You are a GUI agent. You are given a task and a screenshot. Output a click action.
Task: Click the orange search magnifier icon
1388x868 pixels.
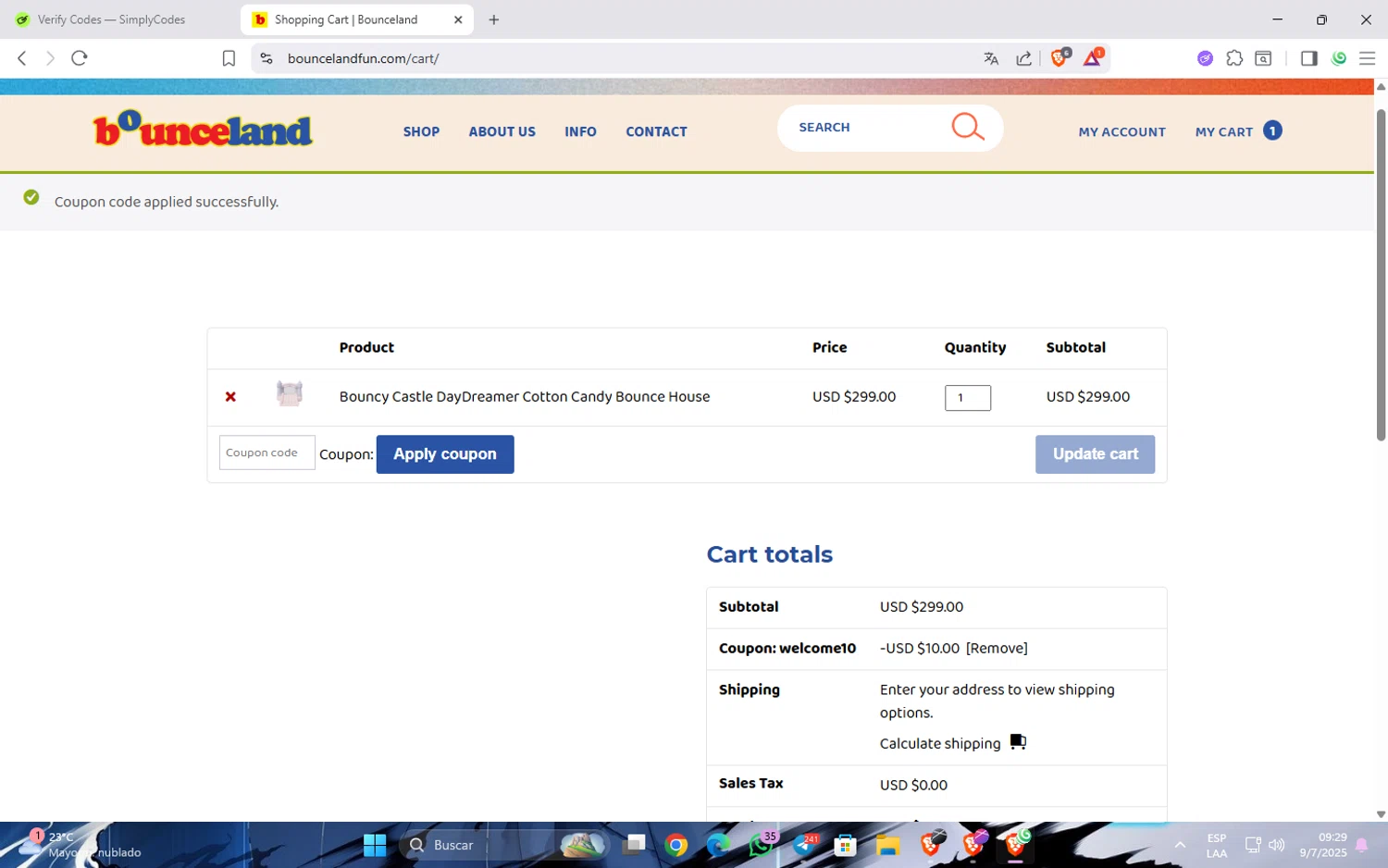[x=968, y=127]
